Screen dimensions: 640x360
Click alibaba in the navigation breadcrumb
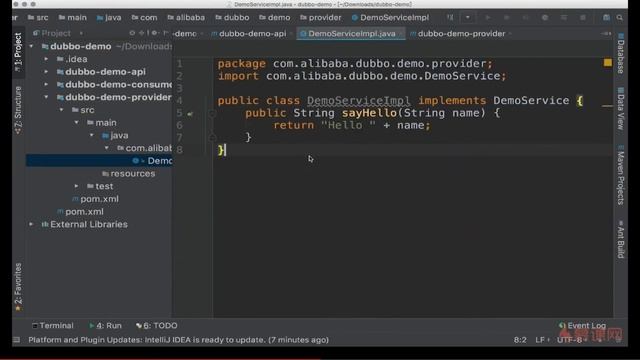pos(186,18)
